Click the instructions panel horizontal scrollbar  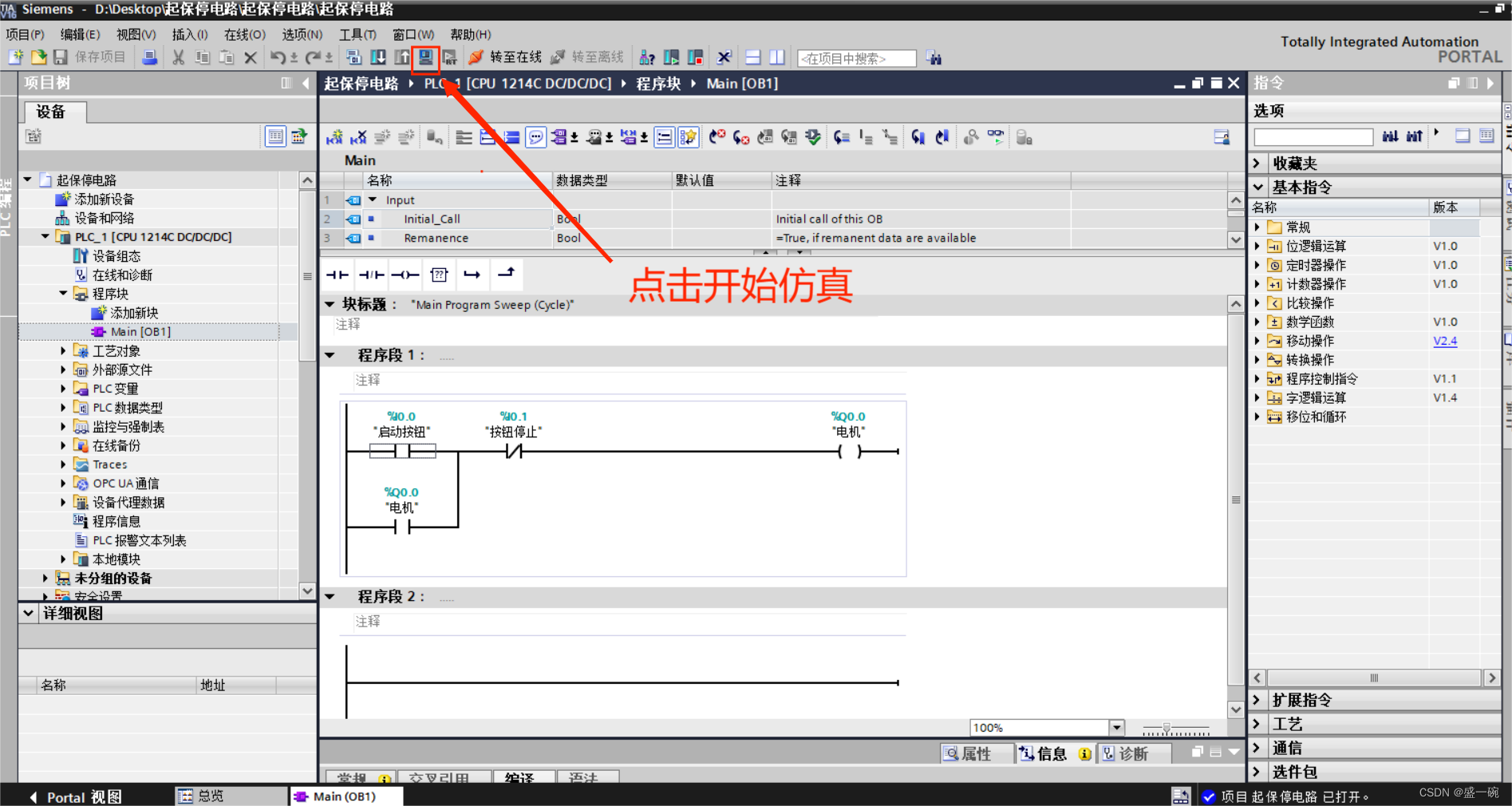pyautogui.click(x=1374, y=678)
